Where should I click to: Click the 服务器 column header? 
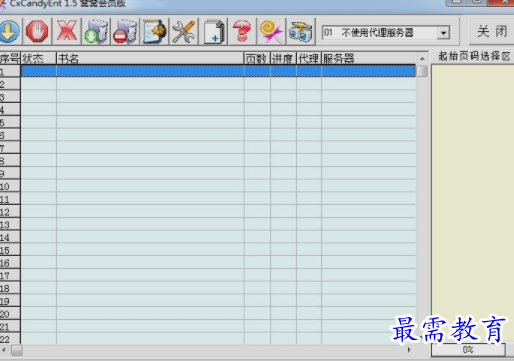369,59
